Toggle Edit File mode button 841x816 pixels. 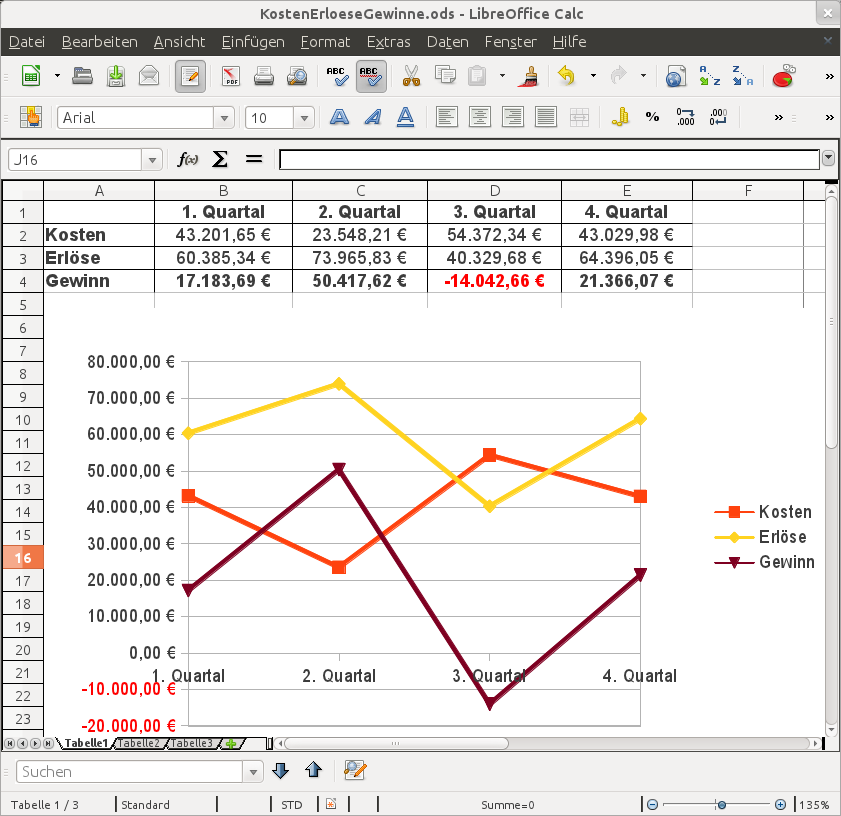[x=190, y=76]
